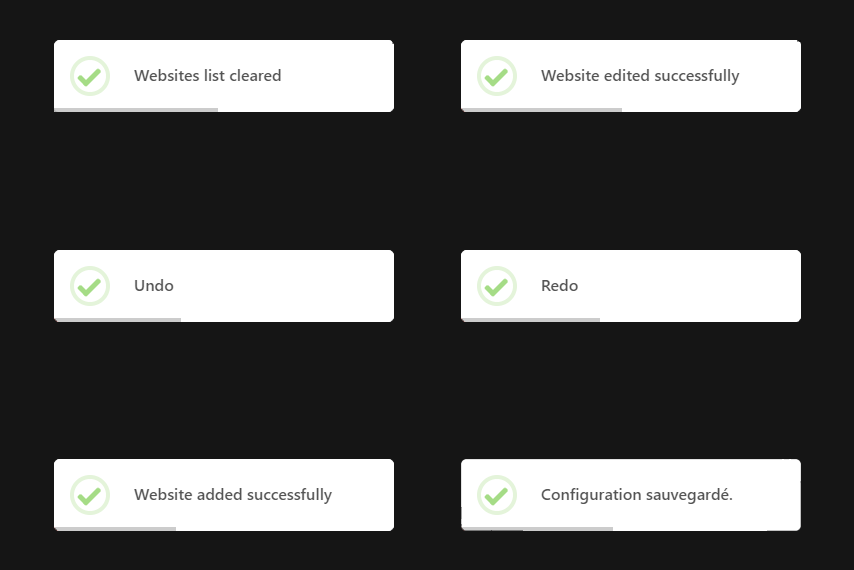The width and height of the screenshot is (854, 570).
Task: Click the checkmark icon in the Undo toast
Action: click(90, 286)
